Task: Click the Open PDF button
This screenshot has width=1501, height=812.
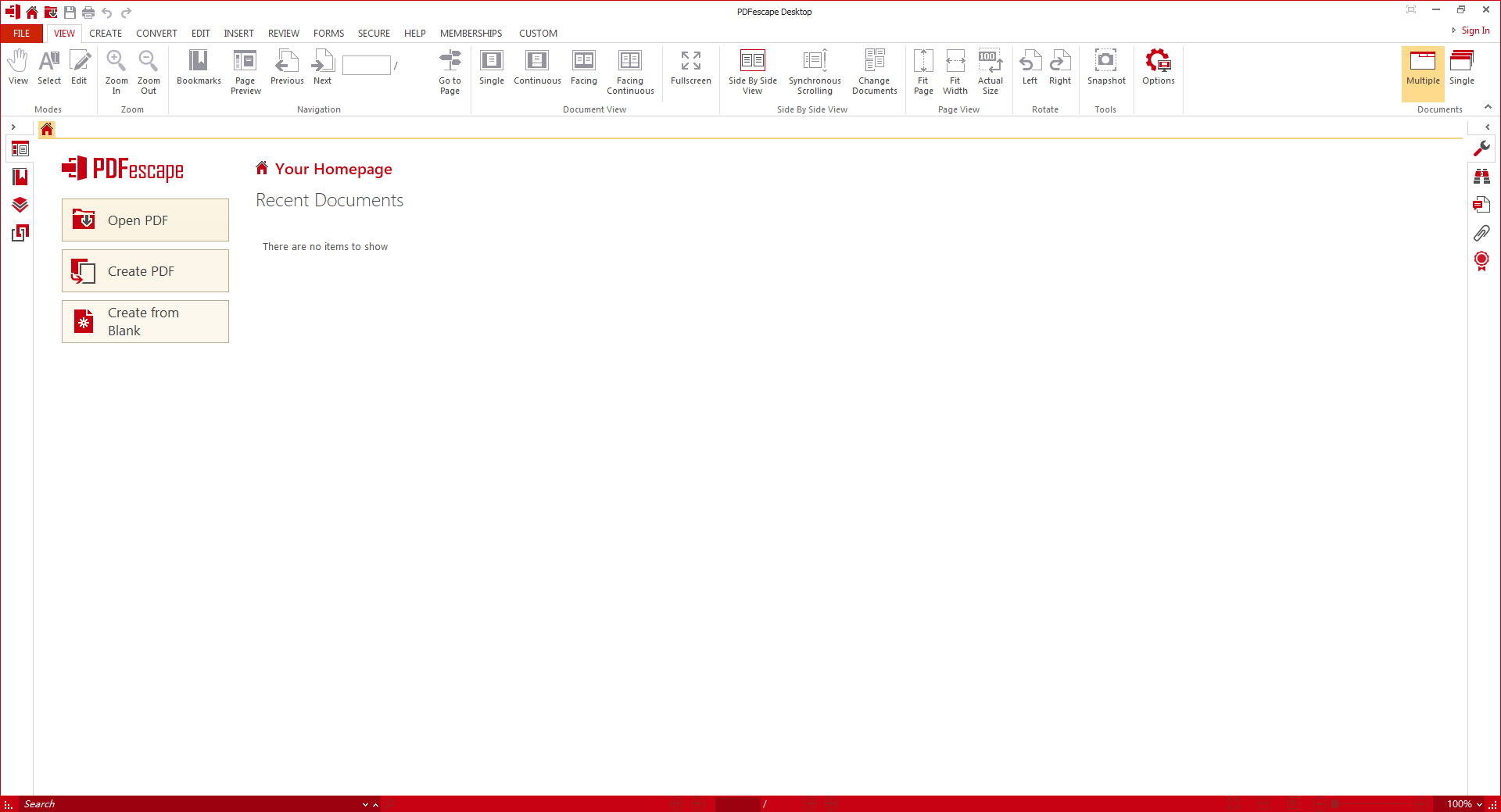Action: point(145,220)
